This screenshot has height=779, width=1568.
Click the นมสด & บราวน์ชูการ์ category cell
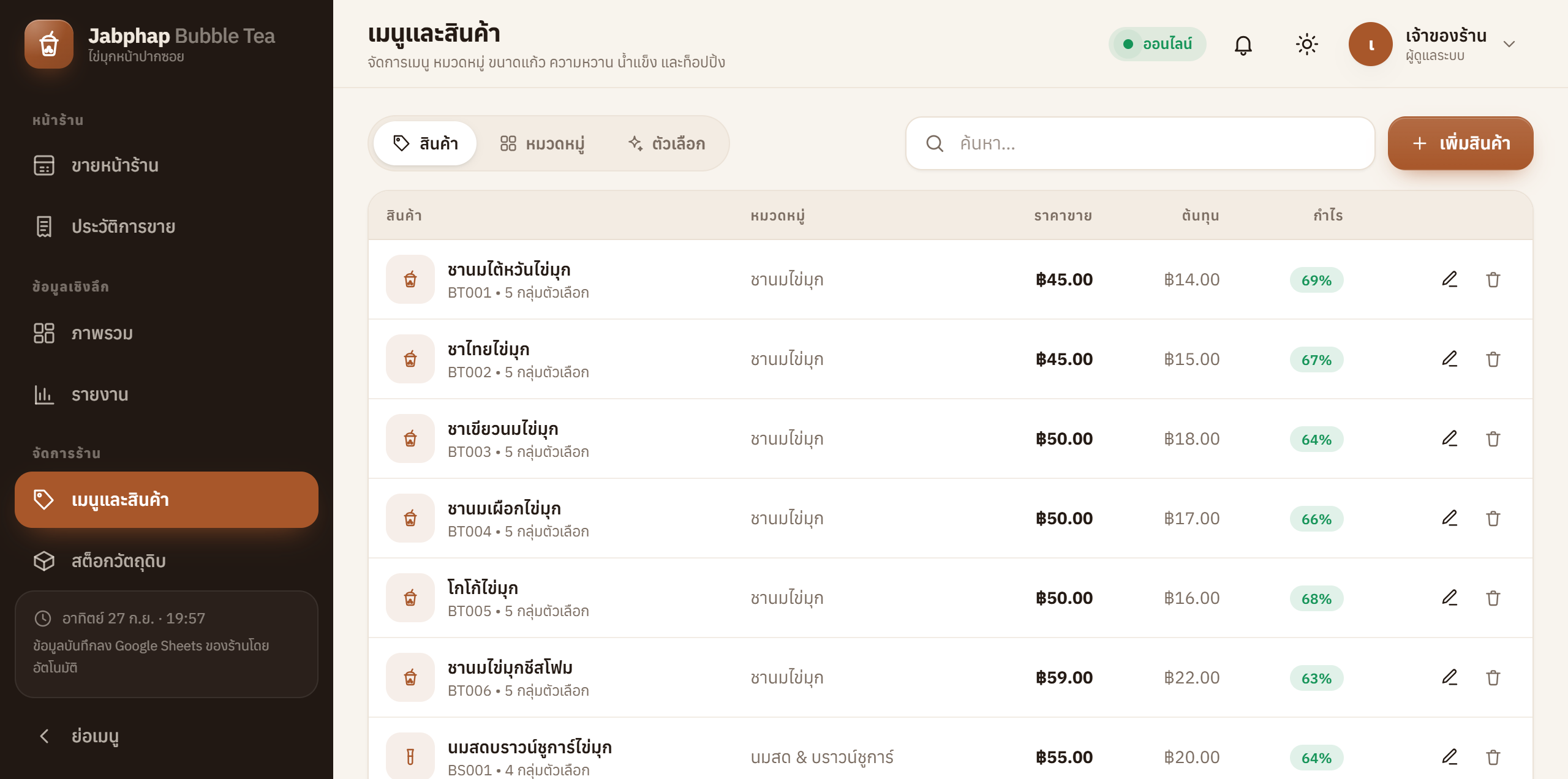(x=822, y=757)
